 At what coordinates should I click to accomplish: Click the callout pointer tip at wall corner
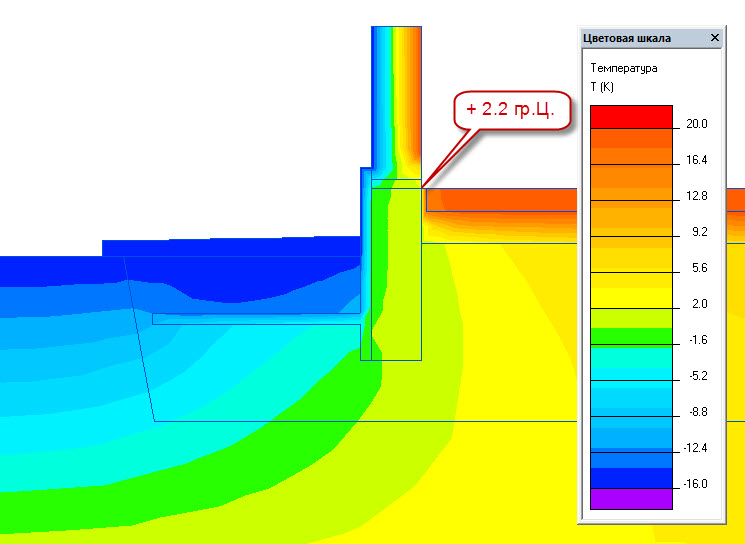click(x=423, y=186)
